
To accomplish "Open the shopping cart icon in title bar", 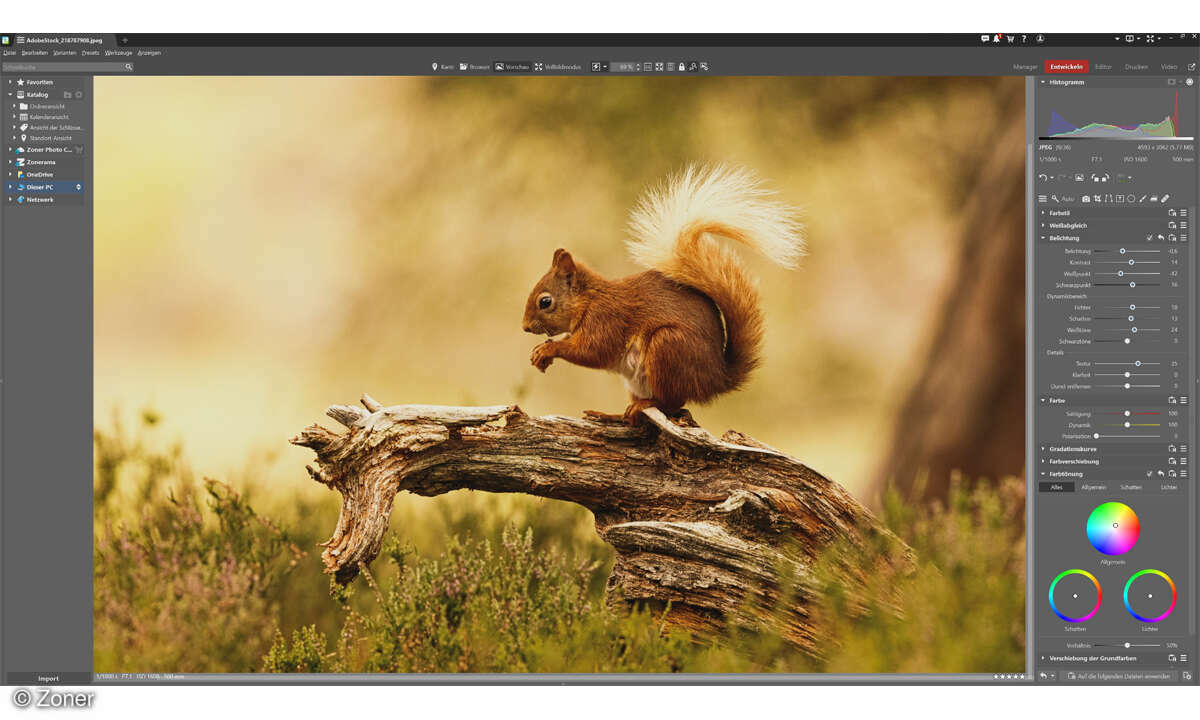I will point(1010,39).
